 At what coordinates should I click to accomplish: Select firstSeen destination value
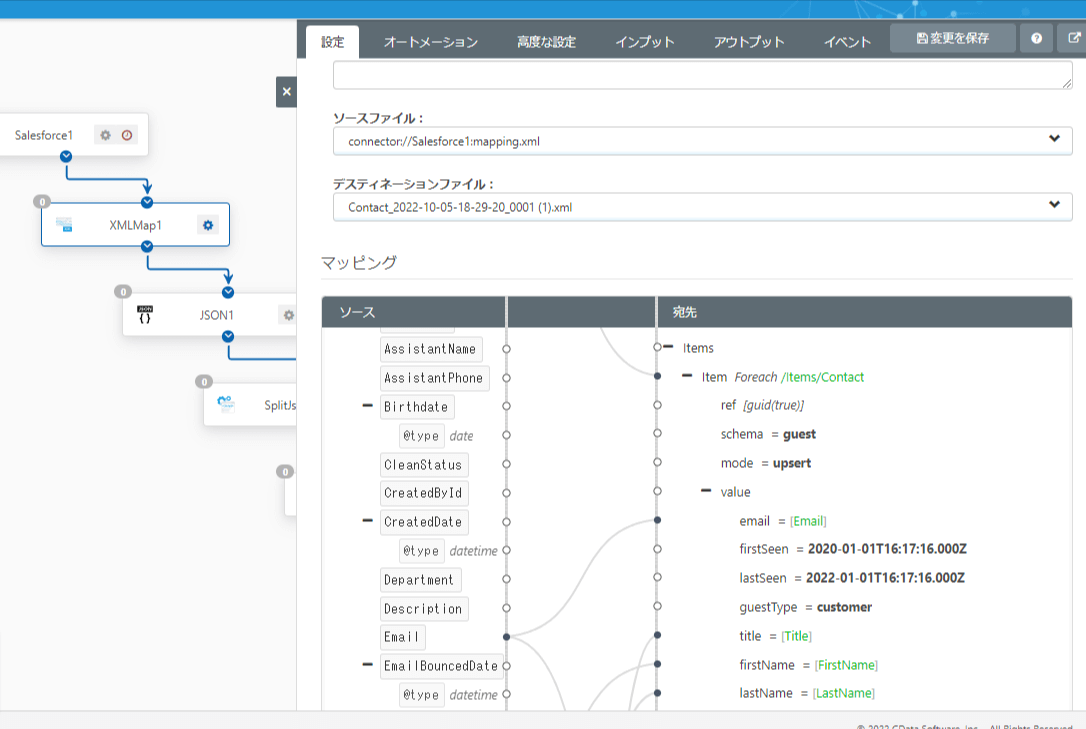pos(887,549)
